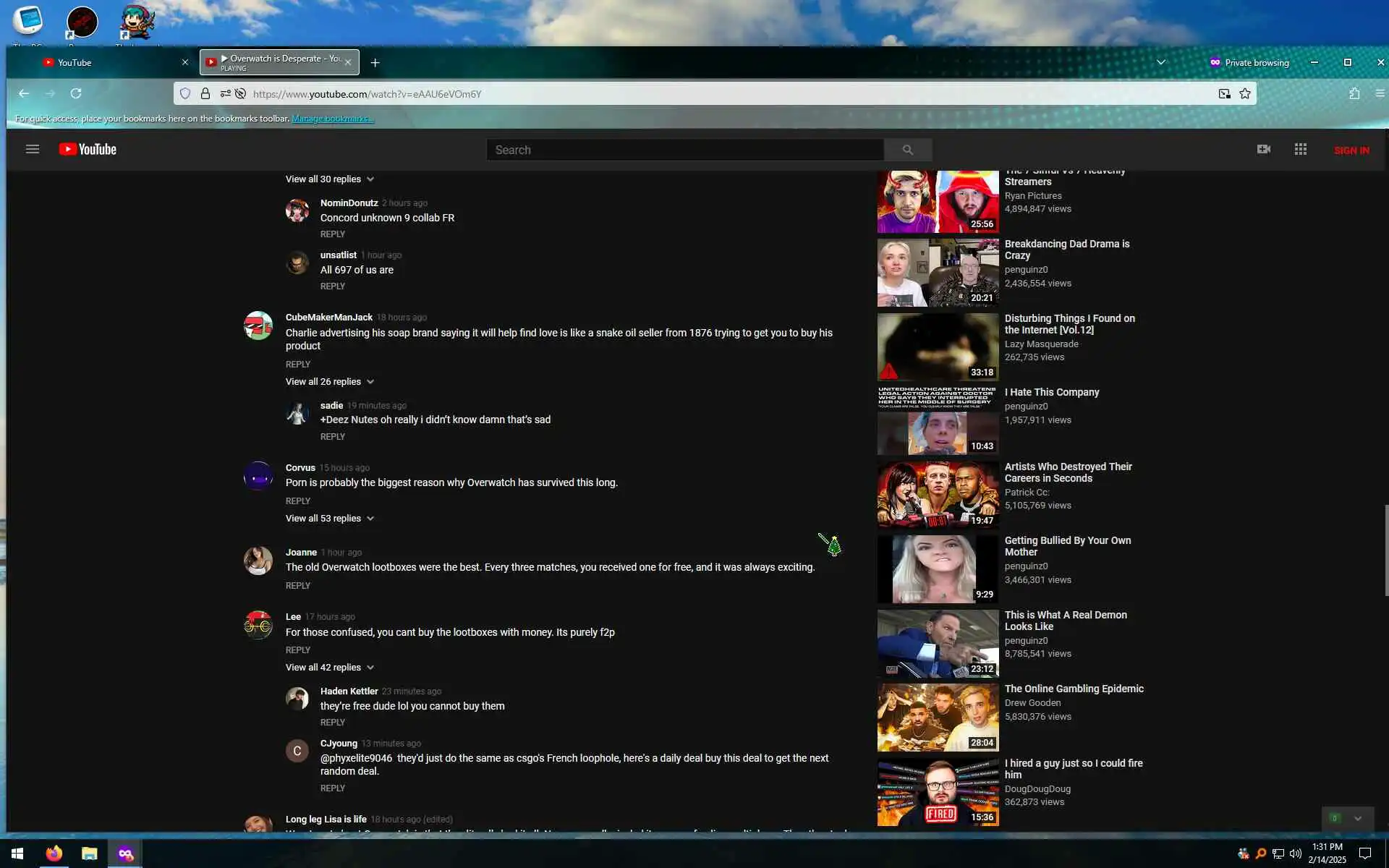Open the YouTube hamburger guide menu
This screenshot has width=1389, height=868.
(x=32, y=150)
